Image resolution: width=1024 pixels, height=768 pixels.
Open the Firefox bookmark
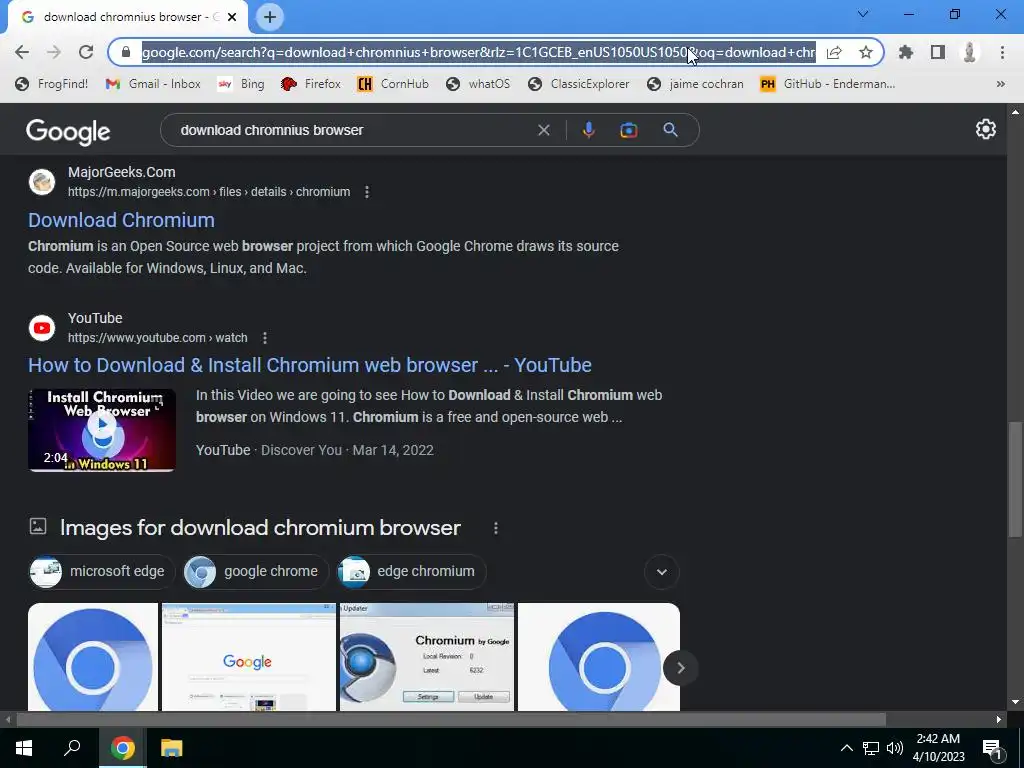click(x=311, y=84)
